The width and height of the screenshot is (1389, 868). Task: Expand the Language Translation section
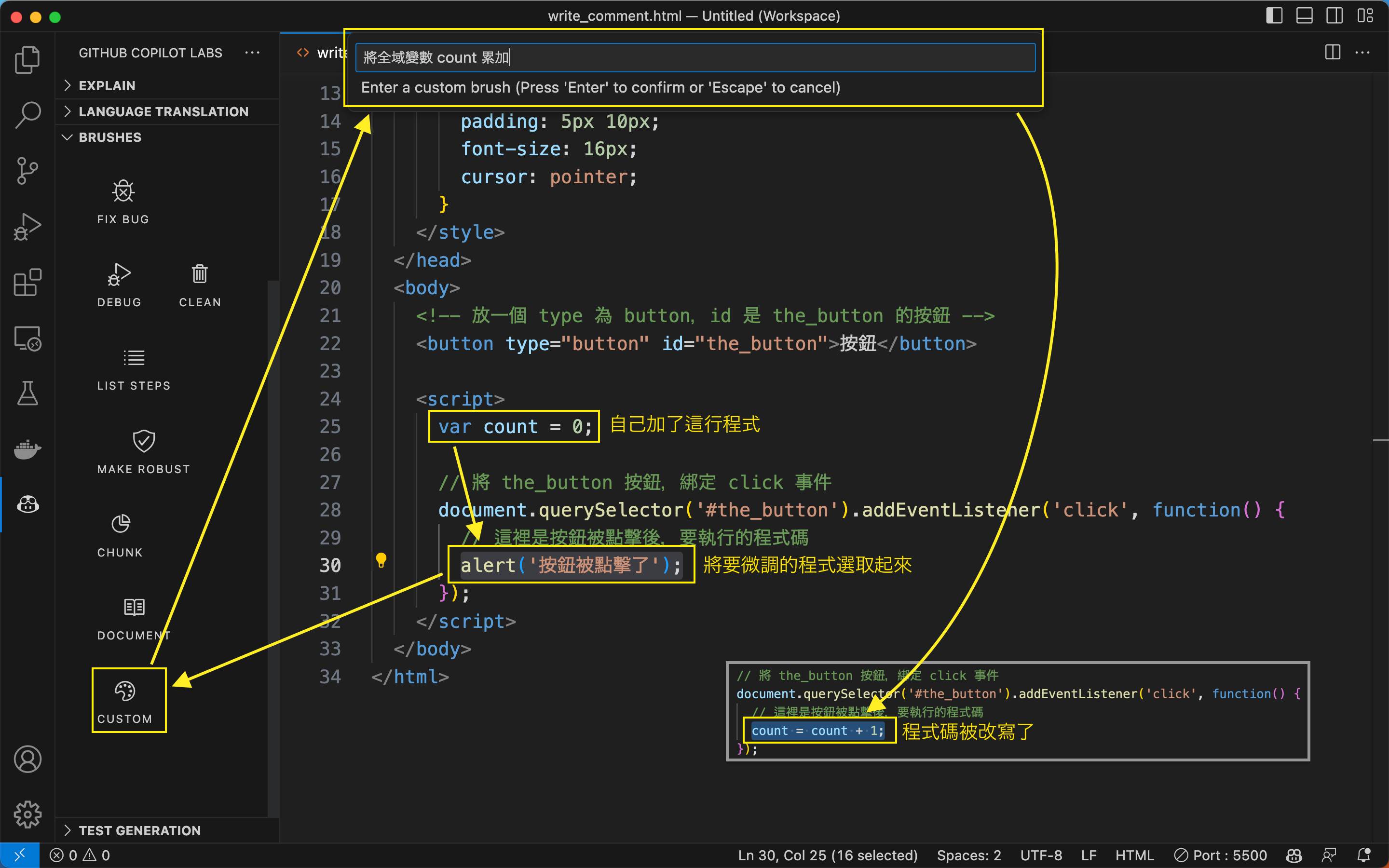[x=163, y=111]
